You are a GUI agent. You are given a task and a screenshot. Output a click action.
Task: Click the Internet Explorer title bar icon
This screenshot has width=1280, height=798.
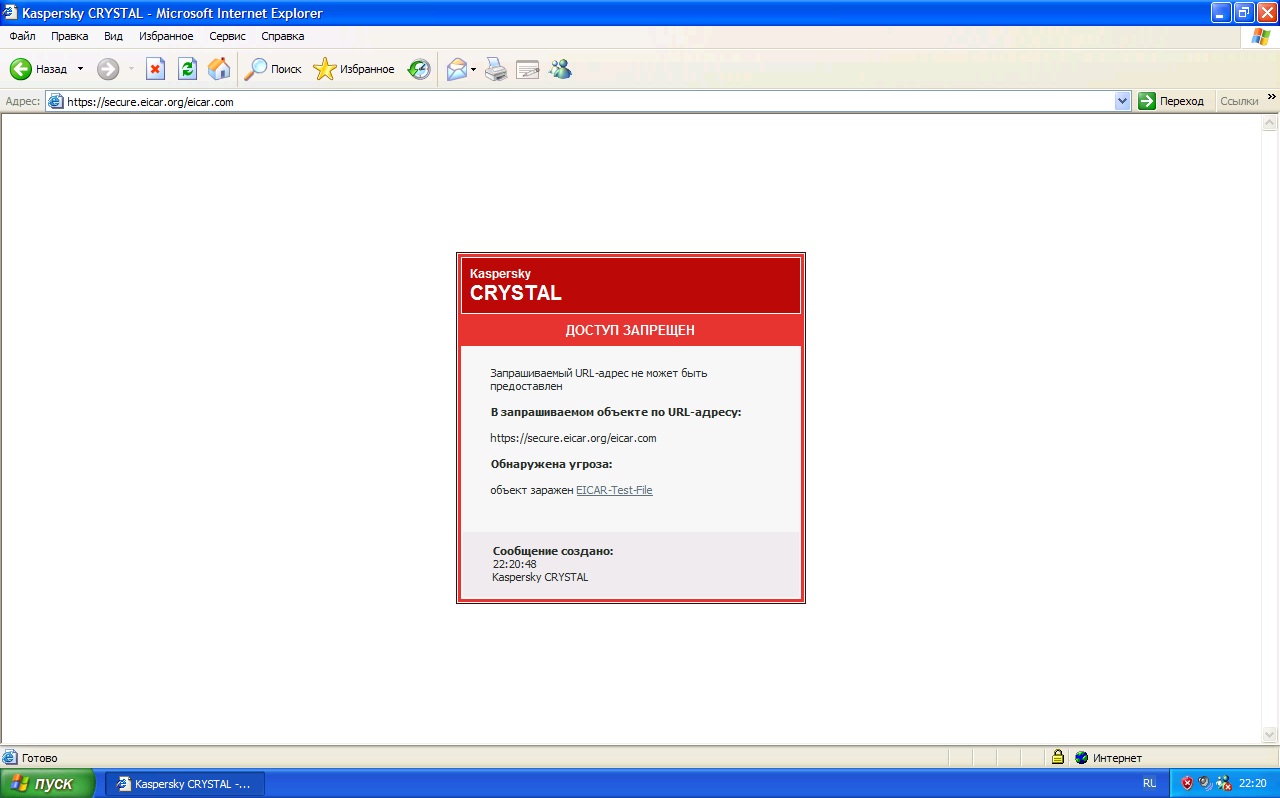click(11, 13)
